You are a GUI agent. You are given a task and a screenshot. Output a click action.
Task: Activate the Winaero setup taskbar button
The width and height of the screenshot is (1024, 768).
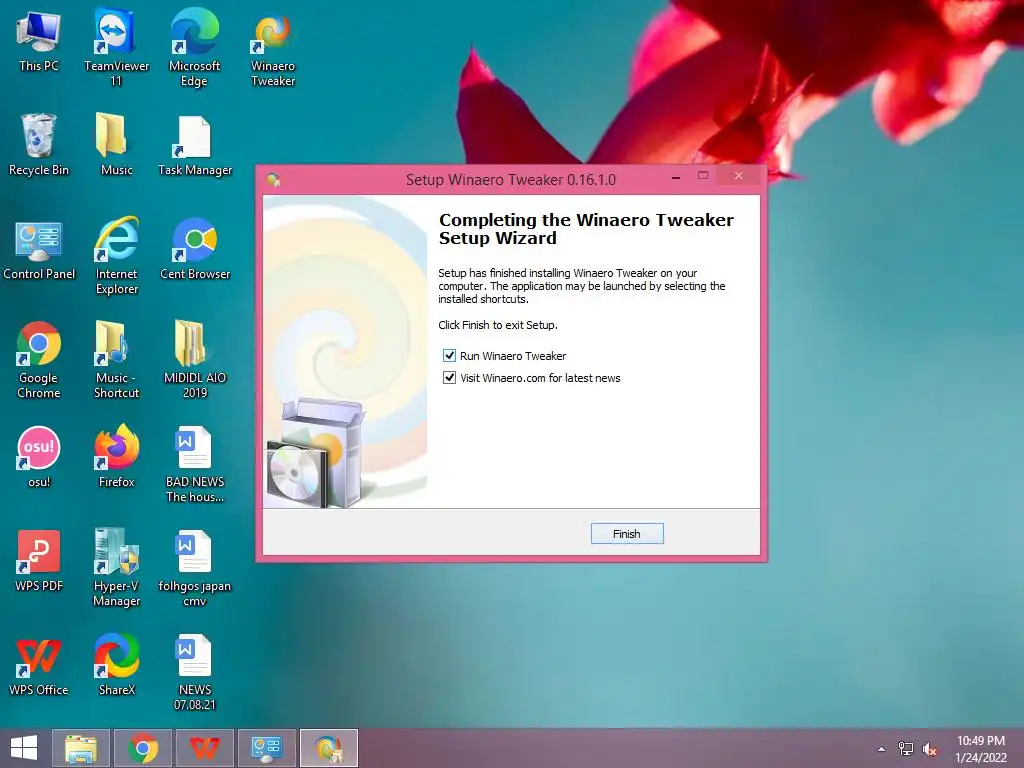coord(328,748)
